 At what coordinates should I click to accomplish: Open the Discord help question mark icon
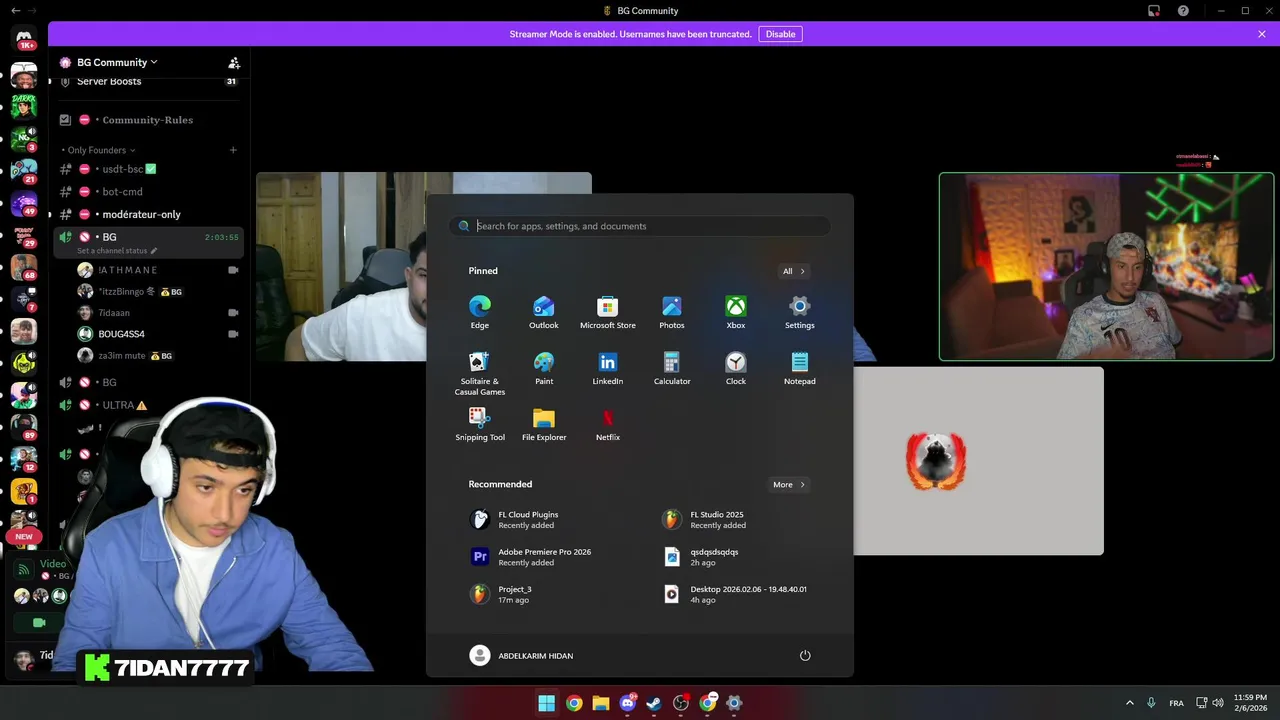1183,11
